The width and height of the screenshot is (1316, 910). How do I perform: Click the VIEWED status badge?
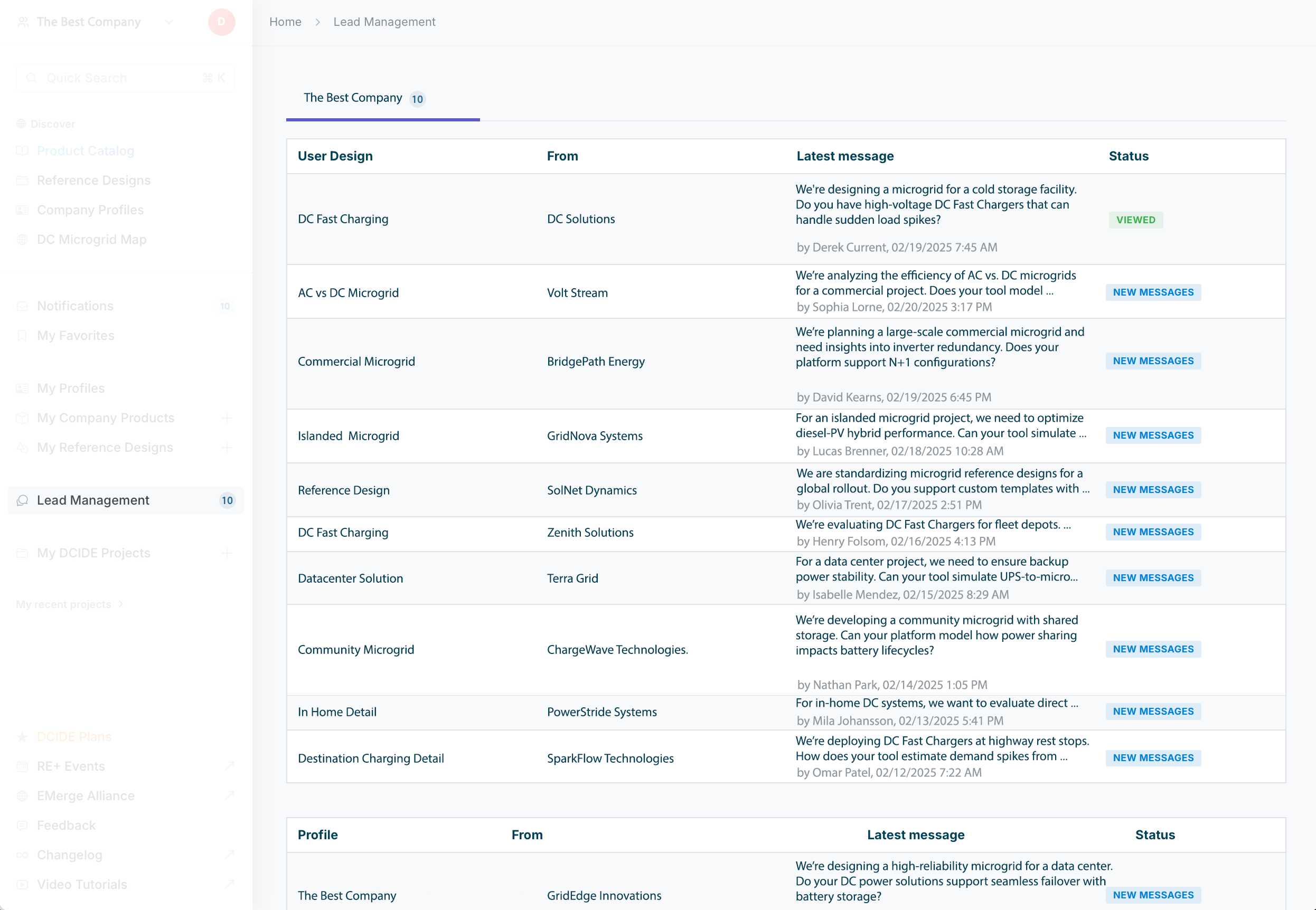[1135, 220]
